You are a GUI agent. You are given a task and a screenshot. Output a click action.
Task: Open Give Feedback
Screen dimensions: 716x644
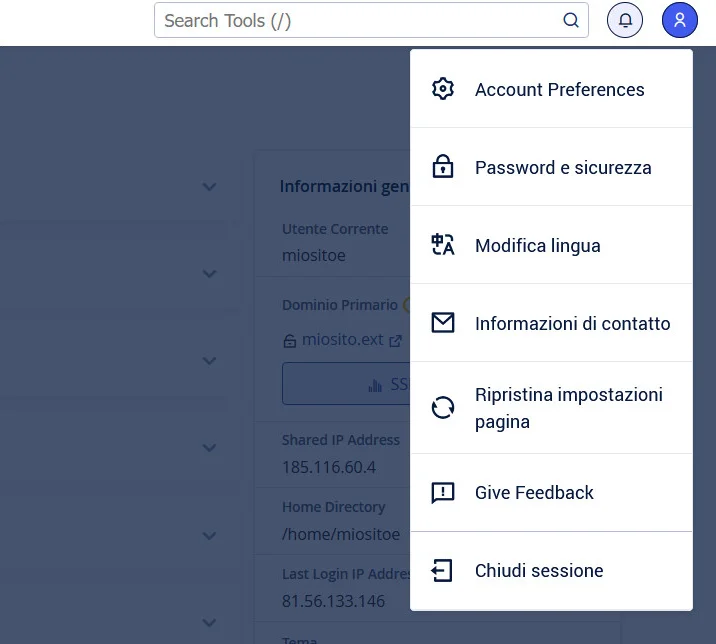[551, 493]
